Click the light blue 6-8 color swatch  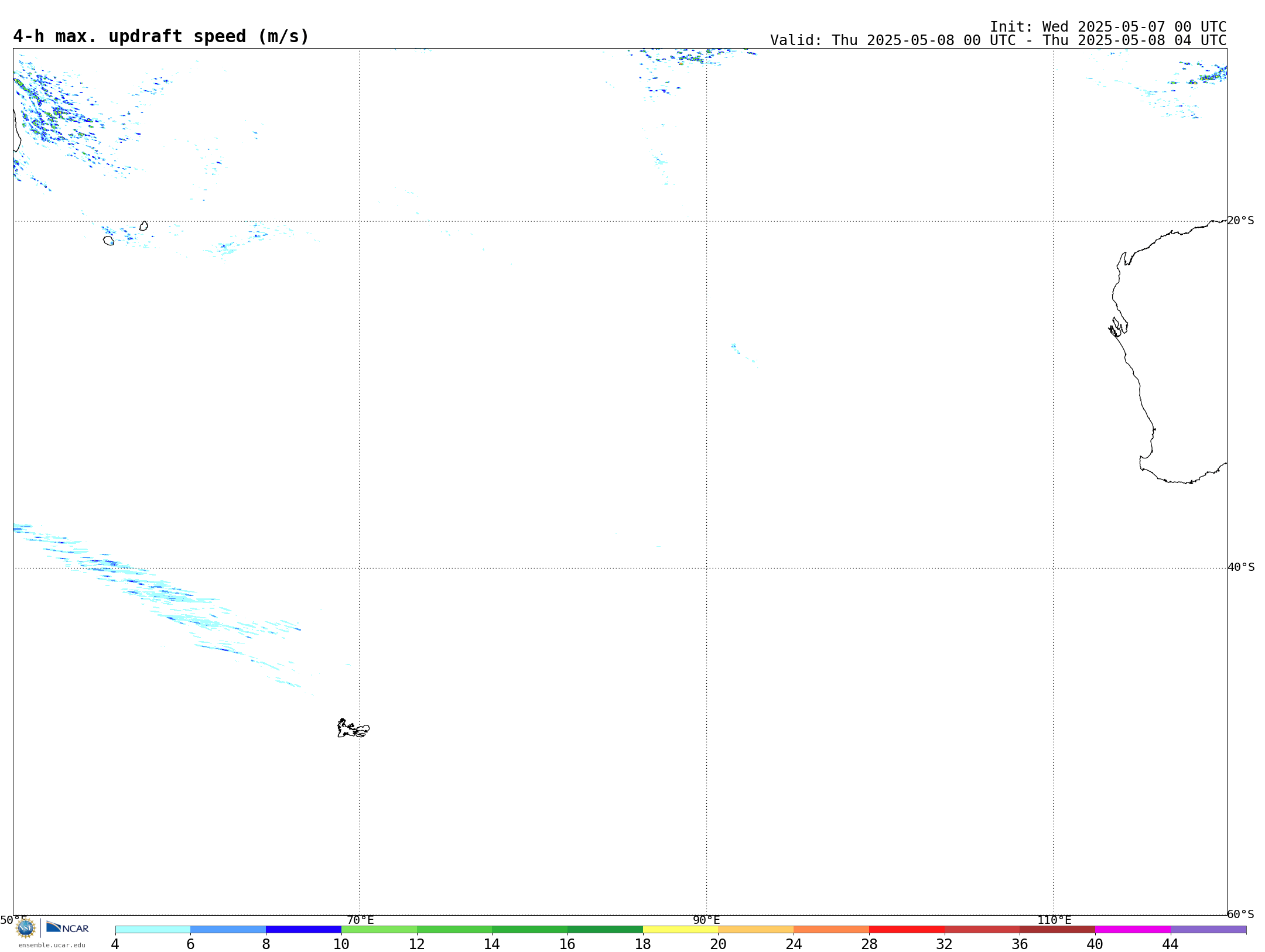[228, 930]
